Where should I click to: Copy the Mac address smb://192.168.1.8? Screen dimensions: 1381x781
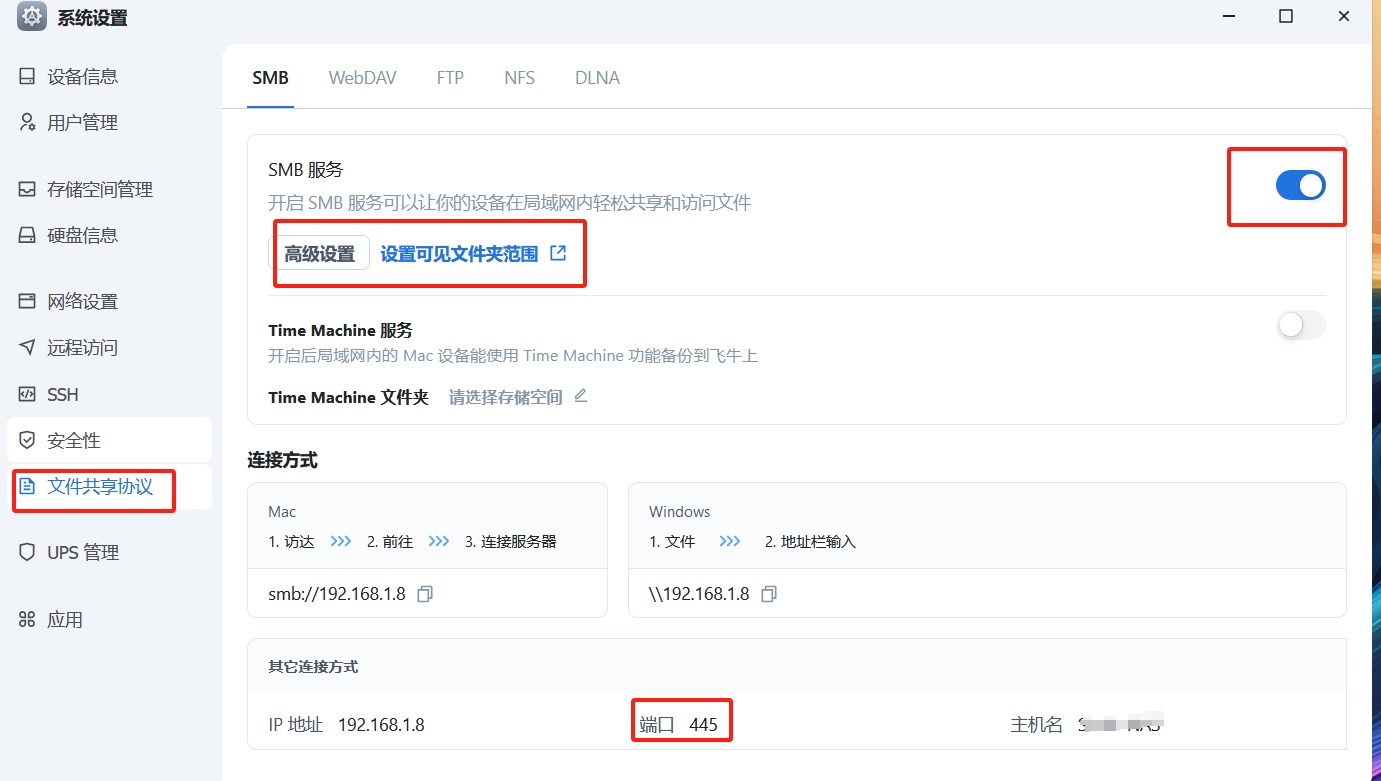425,594
